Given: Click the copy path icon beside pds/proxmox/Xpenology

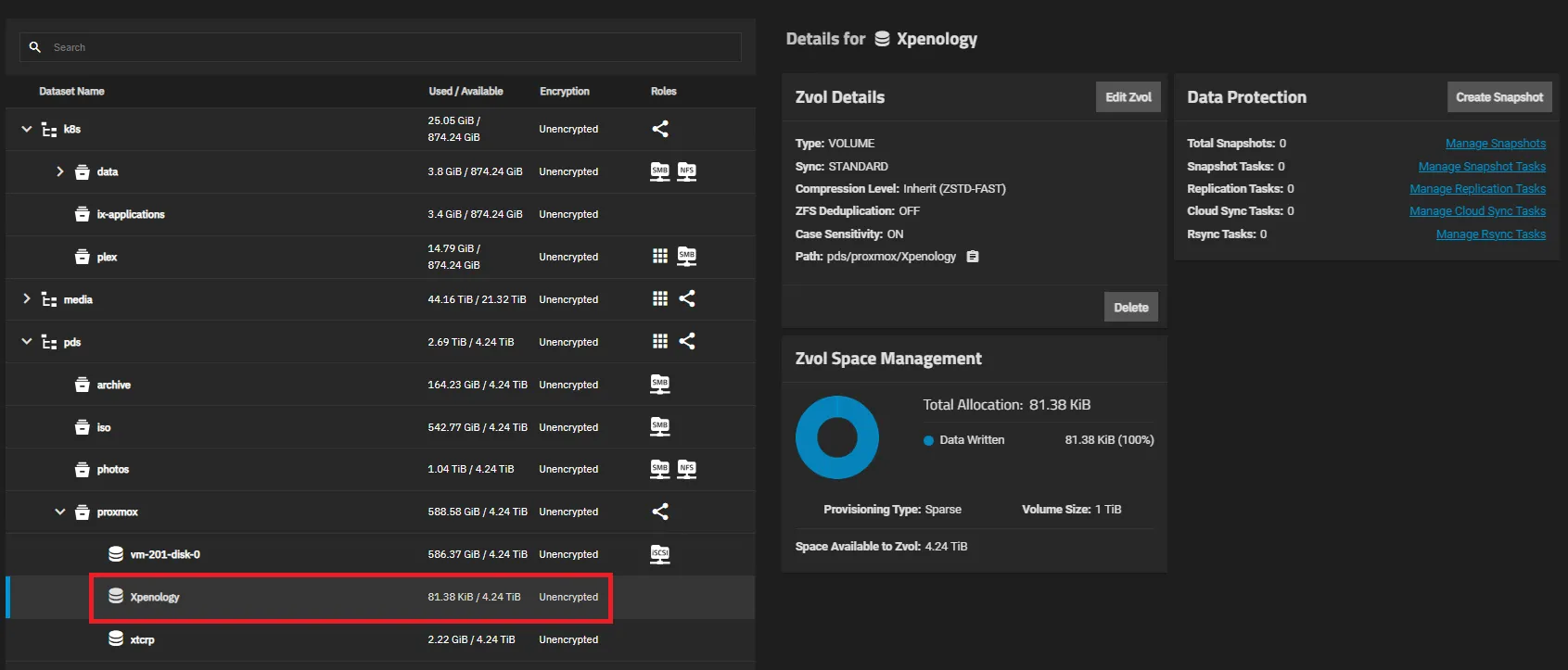Looking at the screenshot, I should pyautogui.click(x=973, y=257).
